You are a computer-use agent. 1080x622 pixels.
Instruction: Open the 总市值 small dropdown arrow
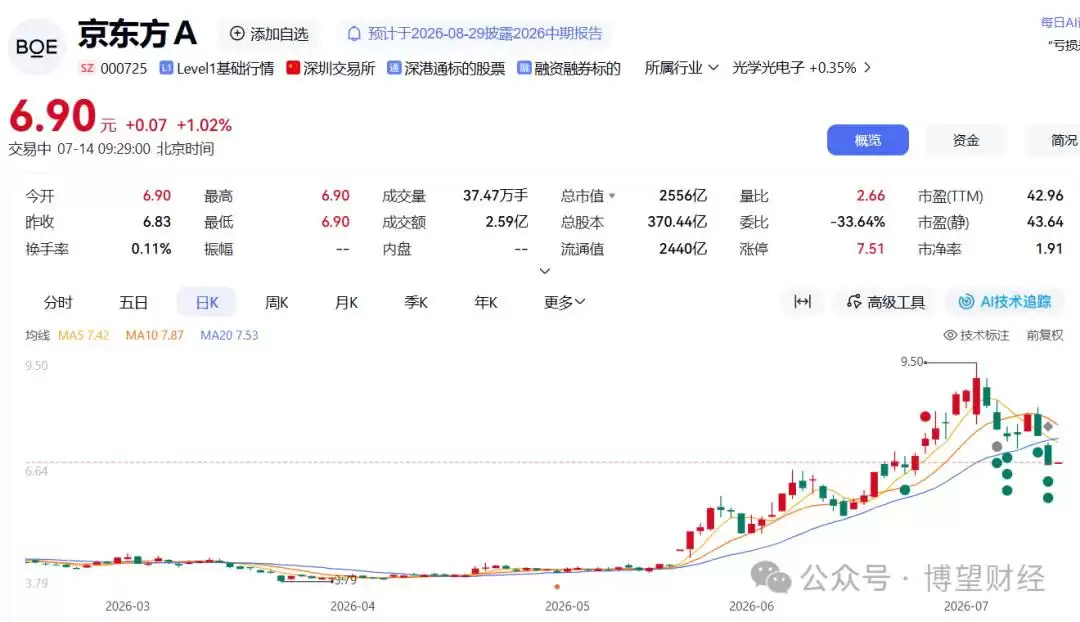pos(612,196)
